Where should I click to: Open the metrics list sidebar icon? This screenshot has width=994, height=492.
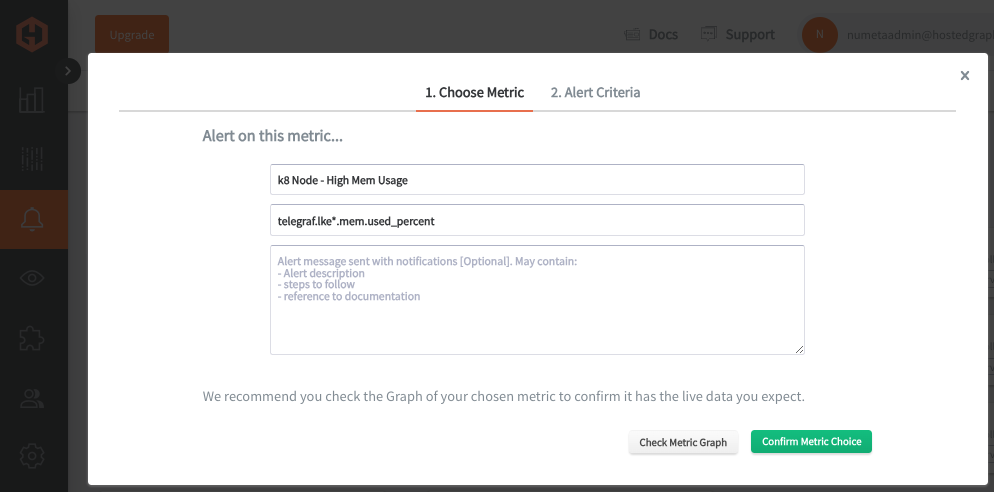coord(32,159)
